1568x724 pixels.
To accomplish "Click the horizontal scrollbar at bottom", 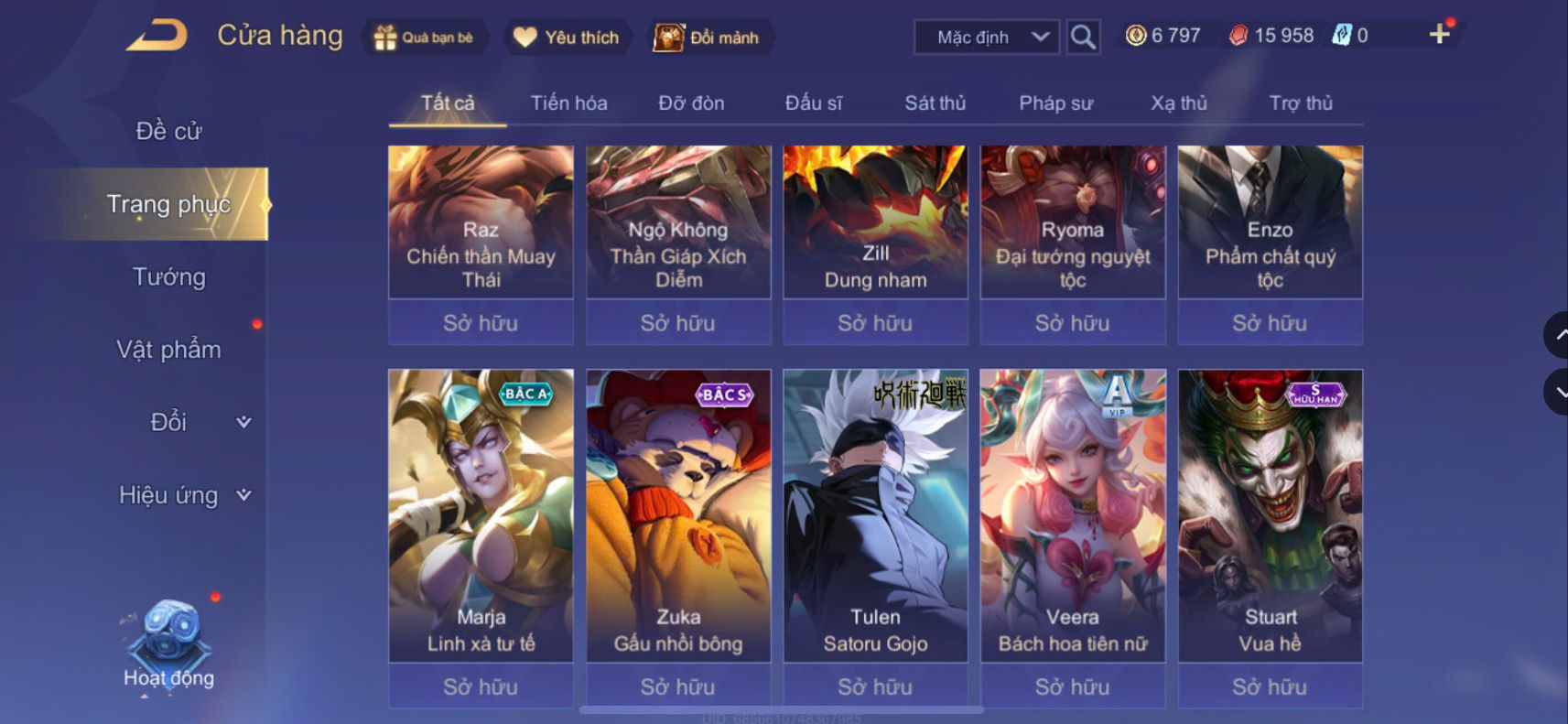I will (x=782, y=709).
